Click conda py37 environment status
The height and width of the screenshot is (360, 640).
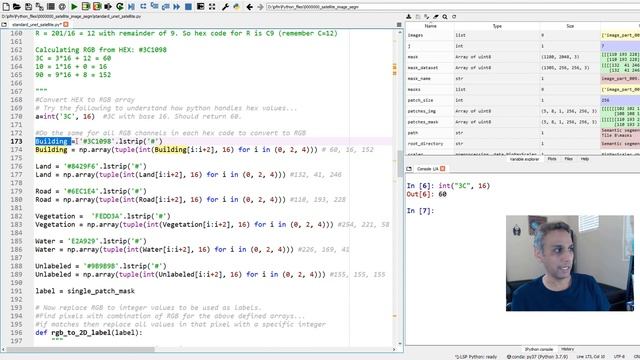[x=537, y=357]
